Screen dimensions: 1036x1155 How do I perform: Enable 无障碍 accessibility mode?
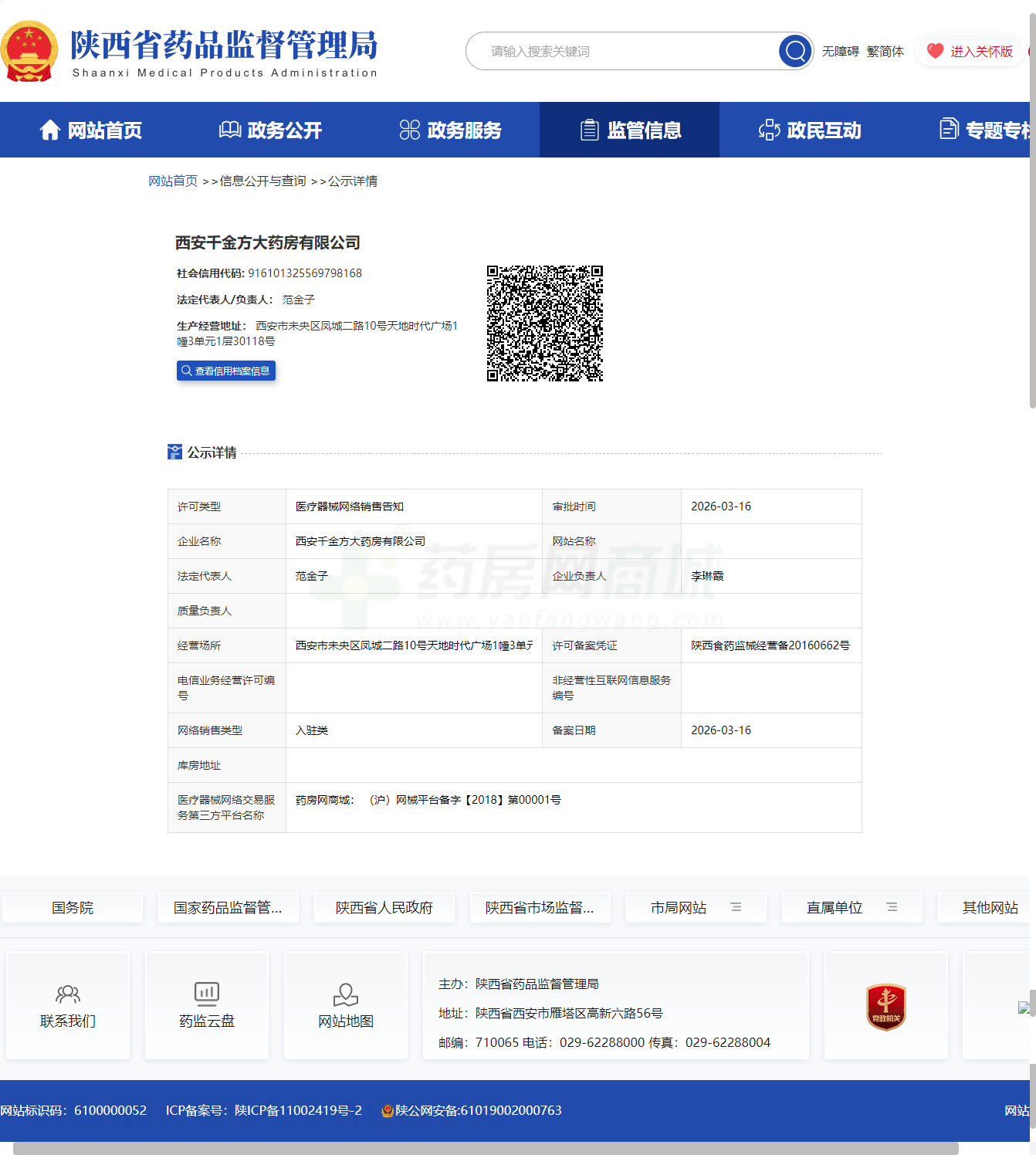840,52
